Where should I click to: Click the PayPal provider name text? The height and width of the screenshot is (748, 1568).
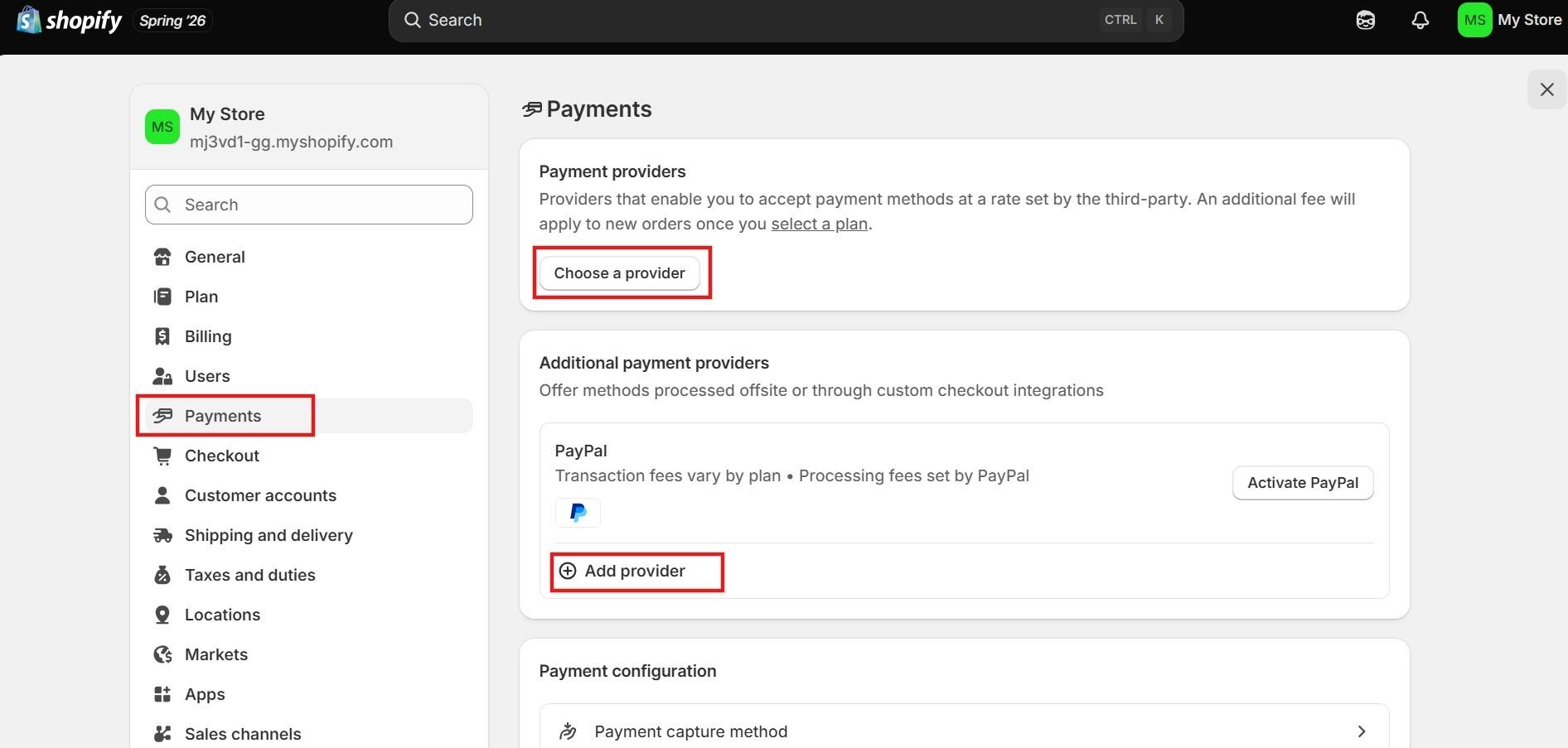(x=581, y=451)
